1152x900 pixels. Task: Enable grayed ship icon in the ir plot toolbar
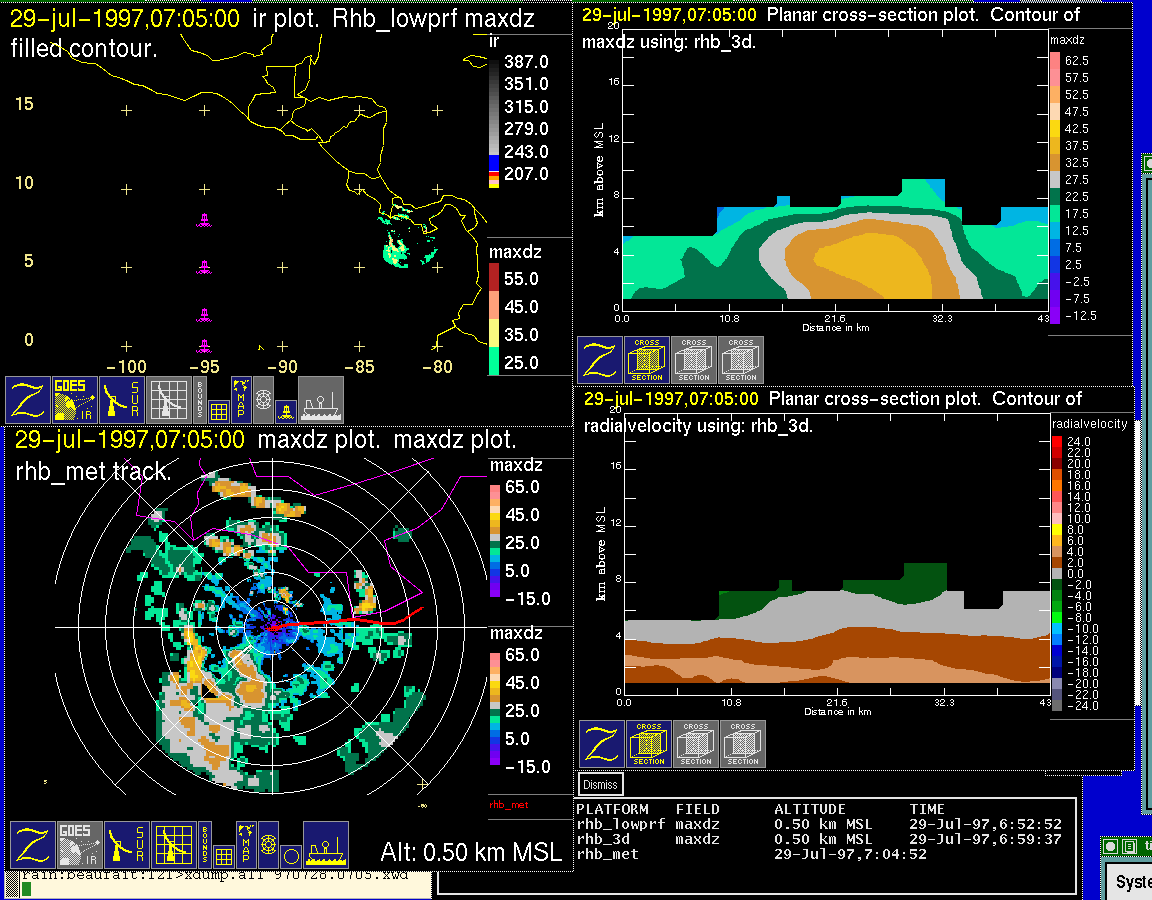point(321,399)
